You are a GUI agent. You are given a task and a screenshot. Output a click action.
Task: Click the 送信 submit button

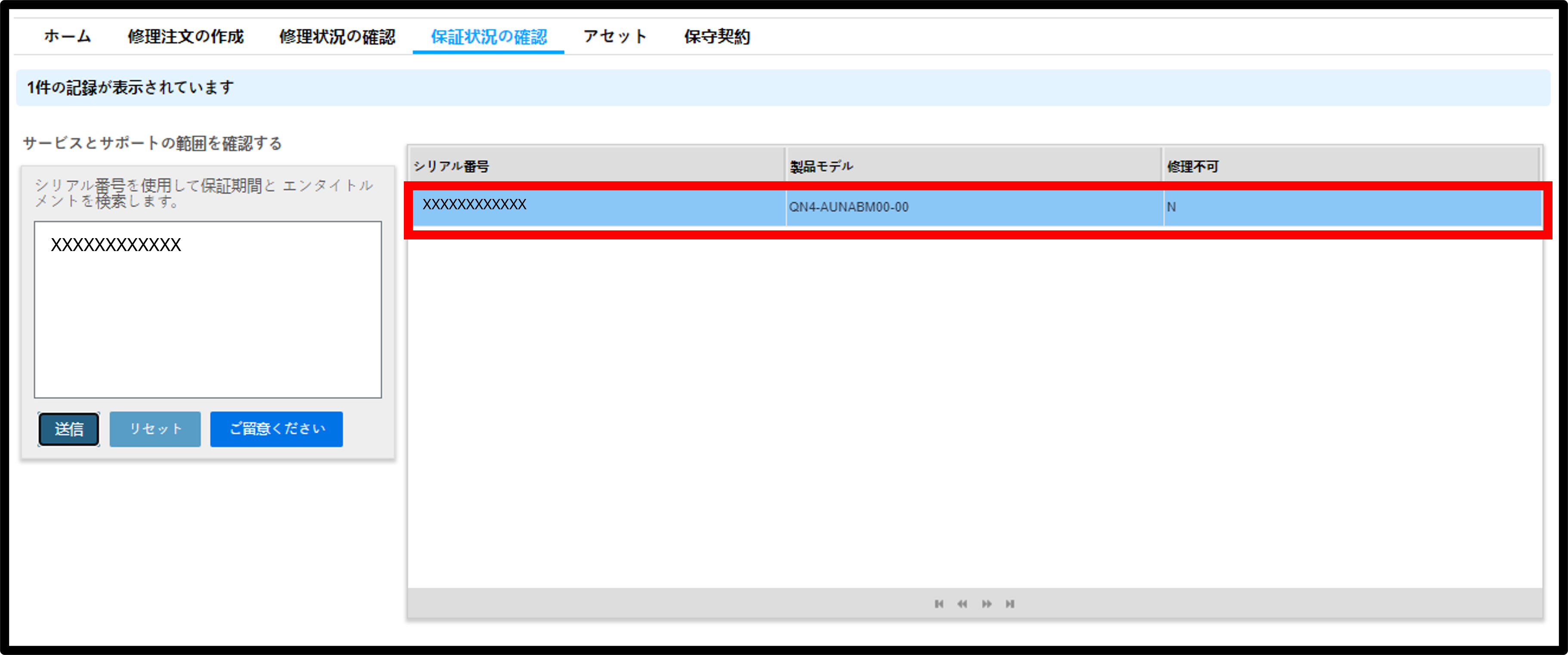[69, 429]
